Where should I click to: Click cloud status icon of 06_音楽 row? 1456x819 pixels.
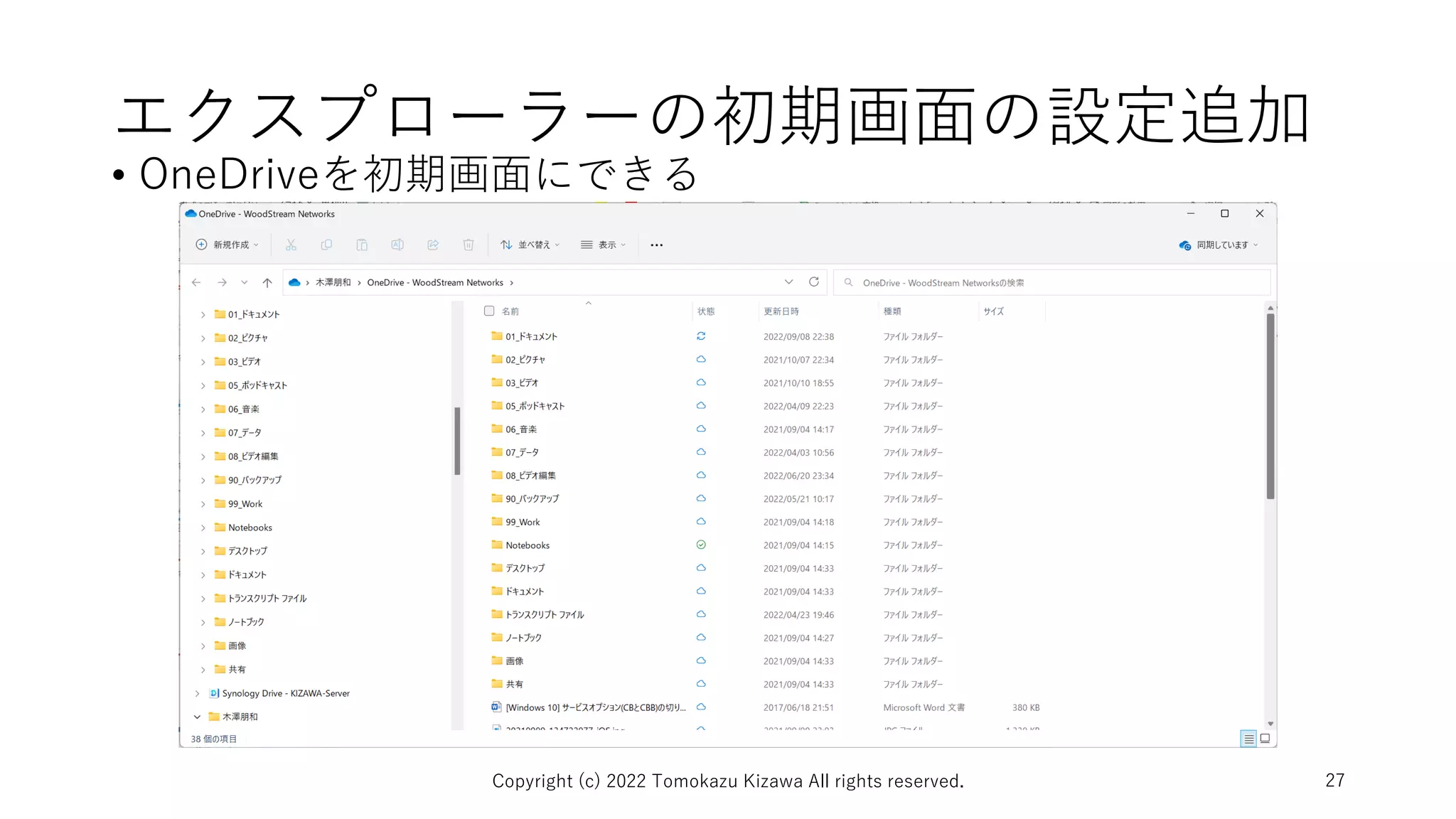(x=701, y=429)
